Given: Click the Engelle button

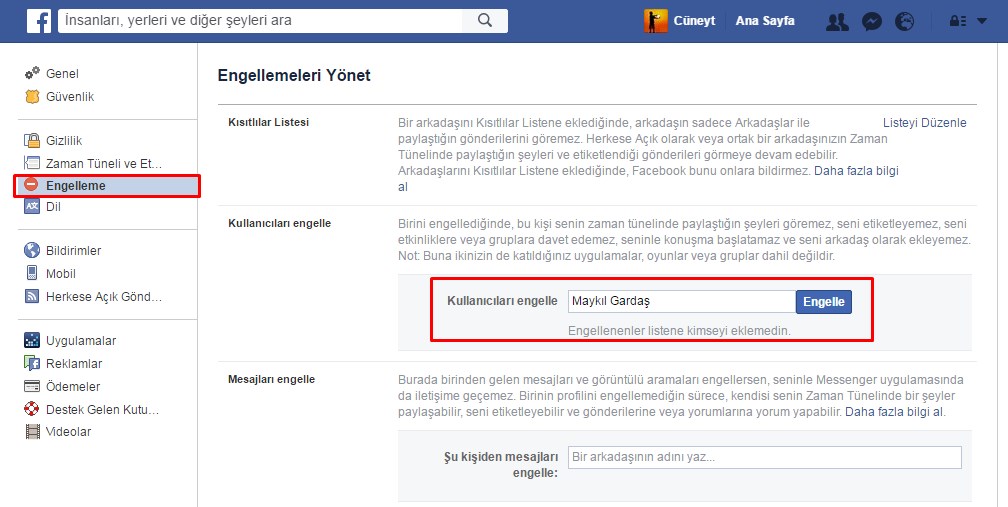Looking at the screenshot, I should tap(823, 302).
